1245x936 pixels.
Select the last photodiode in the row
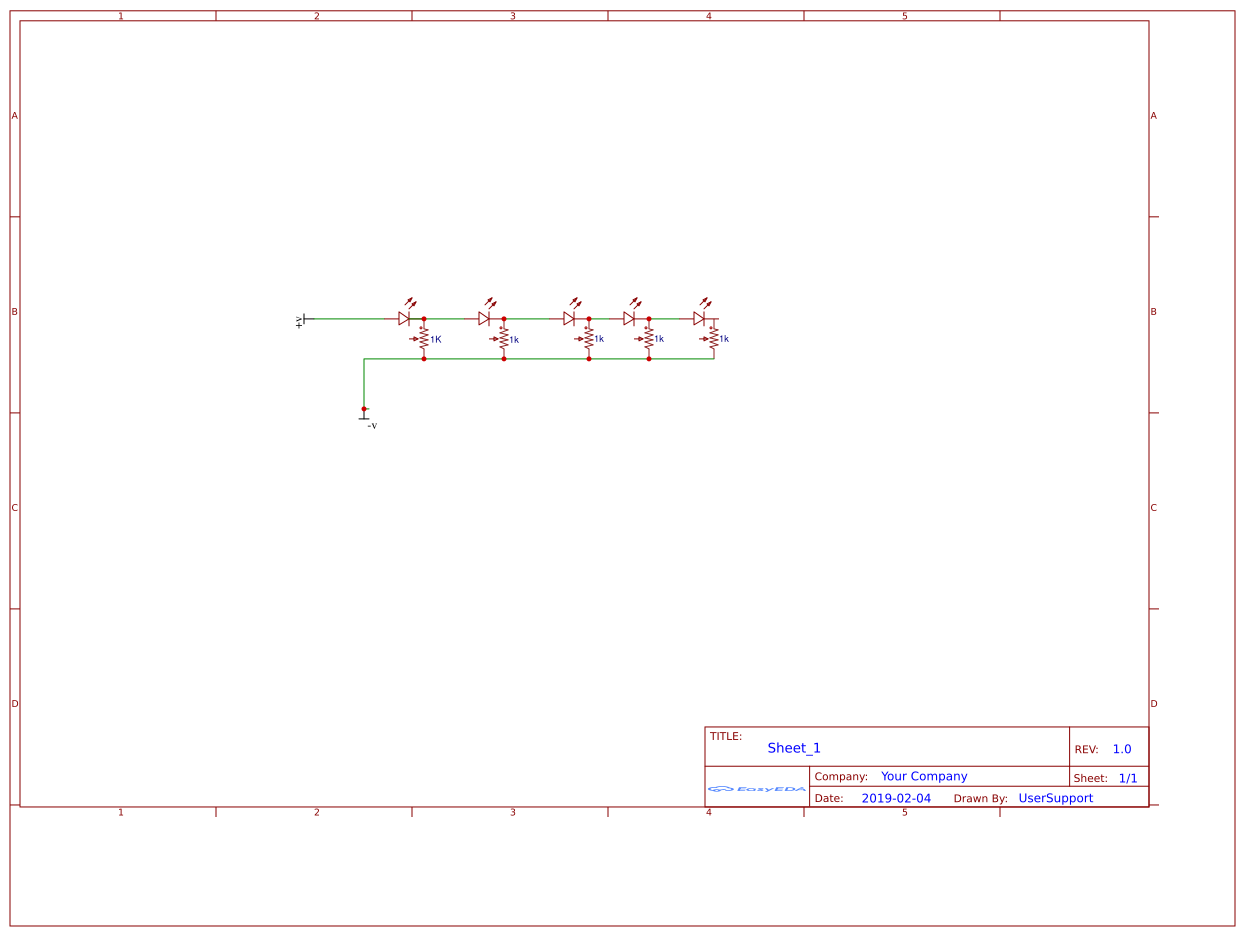click(x=698, y=317)
